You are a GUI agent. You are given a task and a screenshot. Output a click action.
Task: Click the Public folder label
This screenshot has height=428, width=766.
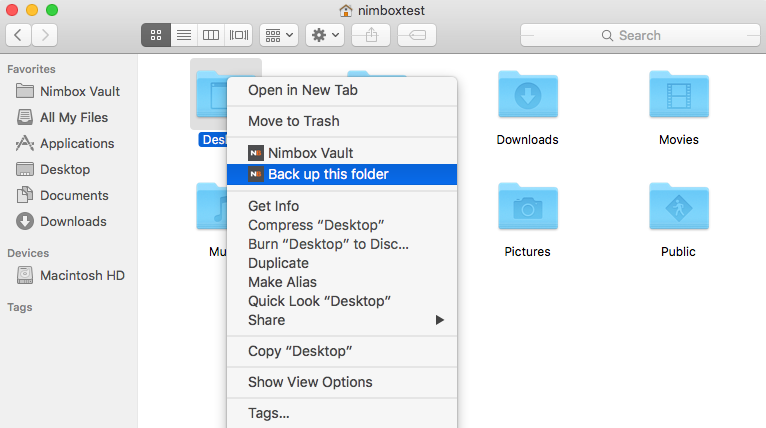678,252
